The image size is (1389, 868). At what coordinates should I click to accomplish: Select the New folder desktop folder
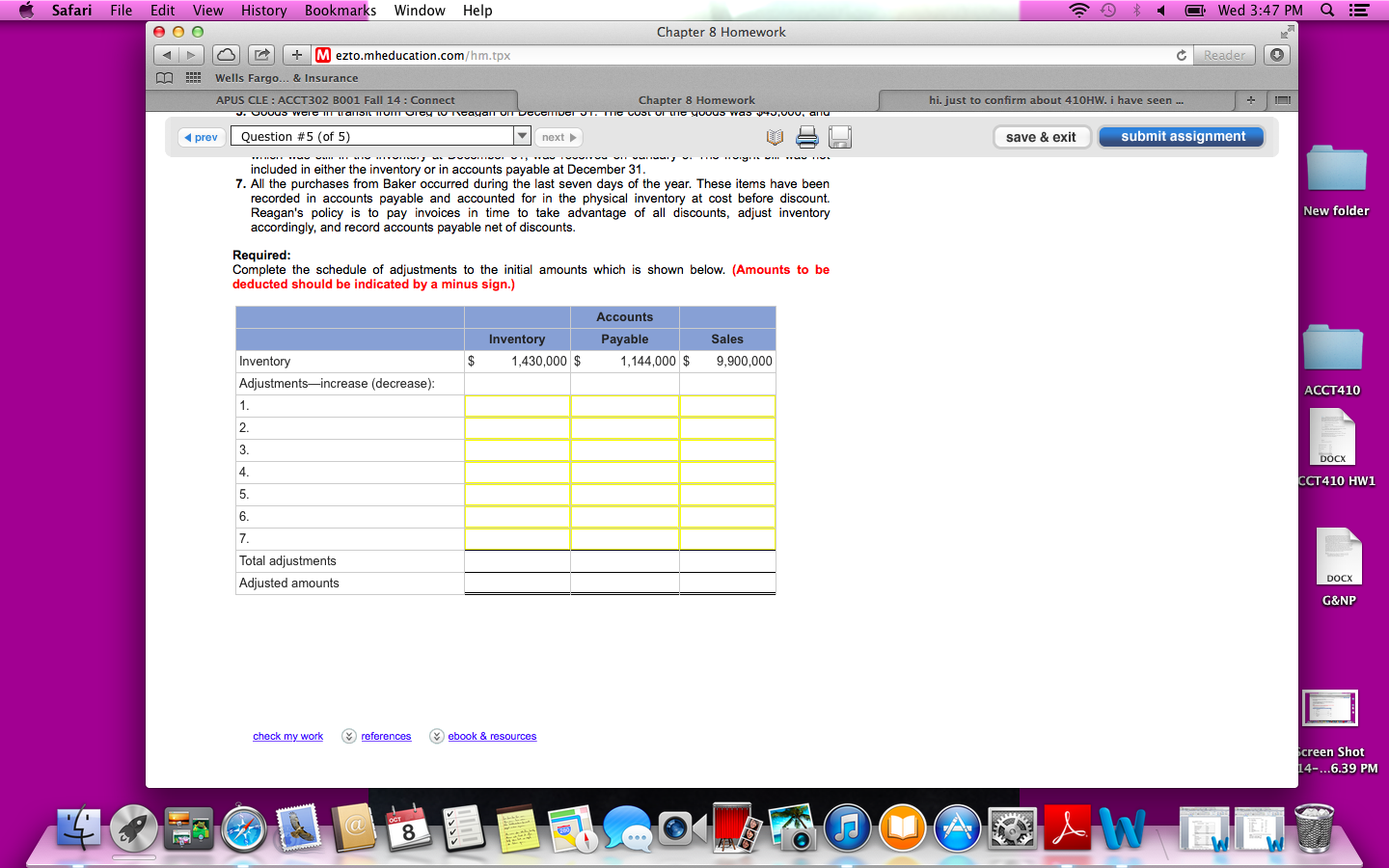coord(1336,180)
